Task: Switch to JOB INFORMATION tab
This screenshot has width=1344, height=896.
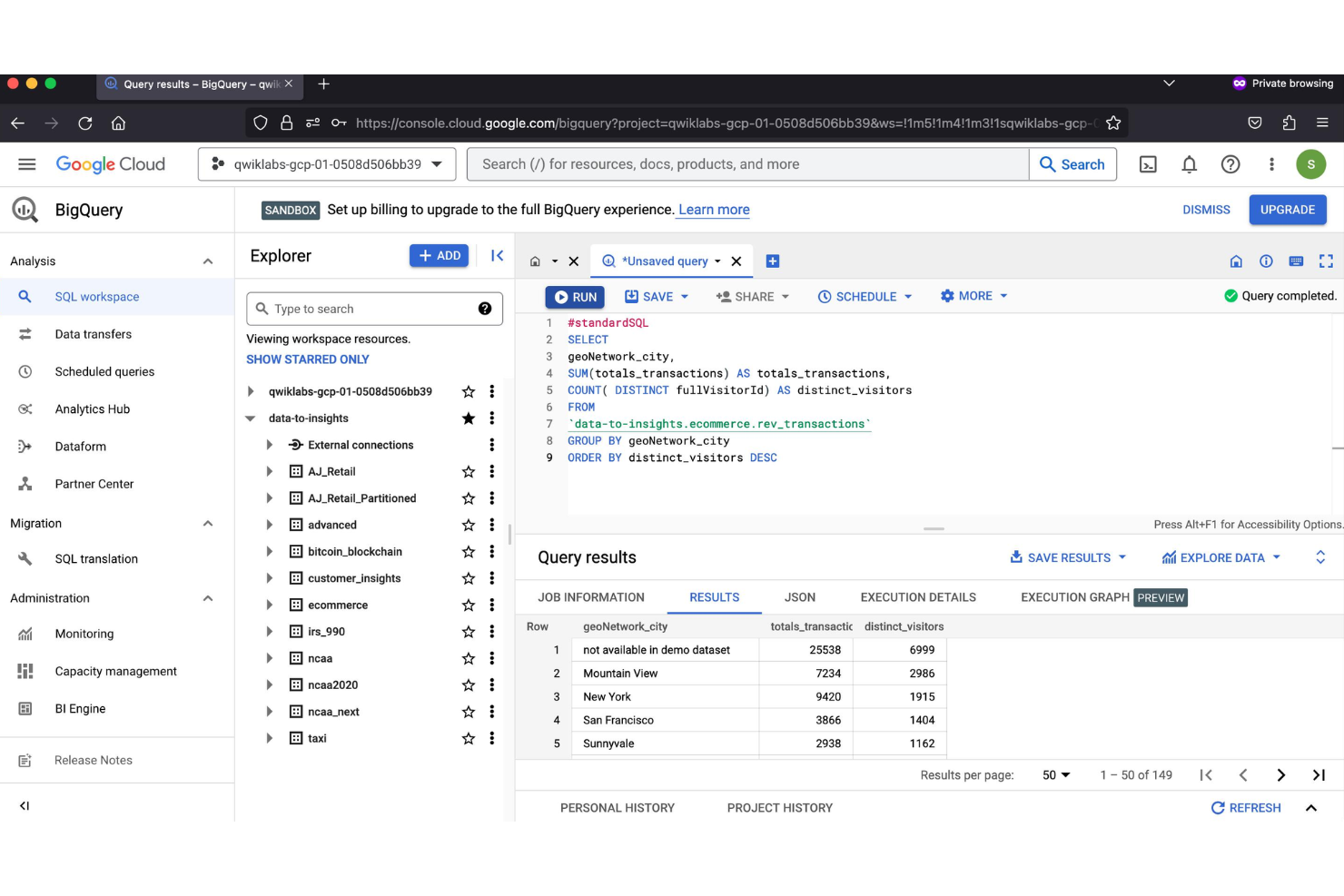Action: (x=591, y=597)
